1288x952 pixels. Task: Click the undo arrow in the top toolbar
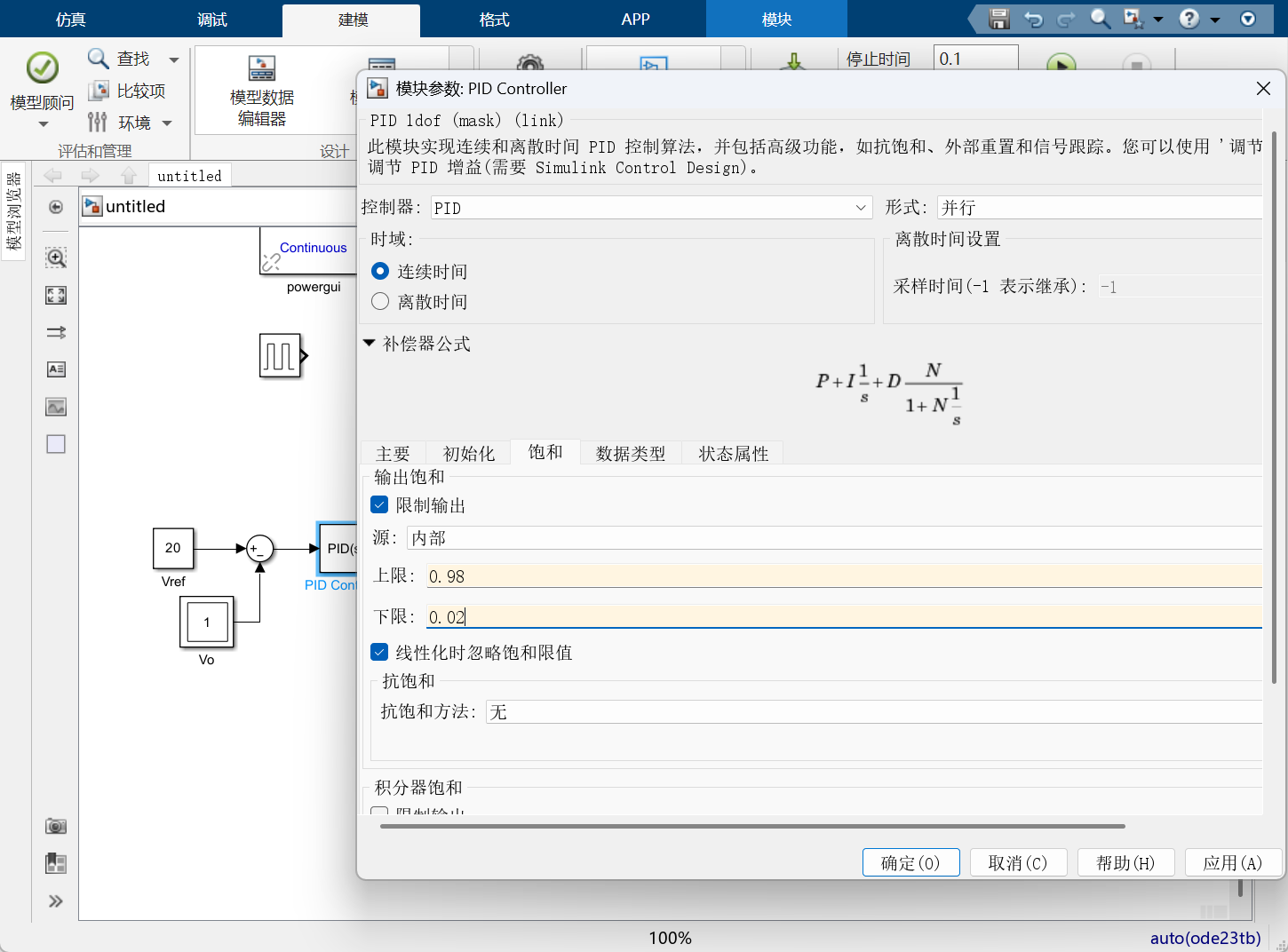[1033, 19]
